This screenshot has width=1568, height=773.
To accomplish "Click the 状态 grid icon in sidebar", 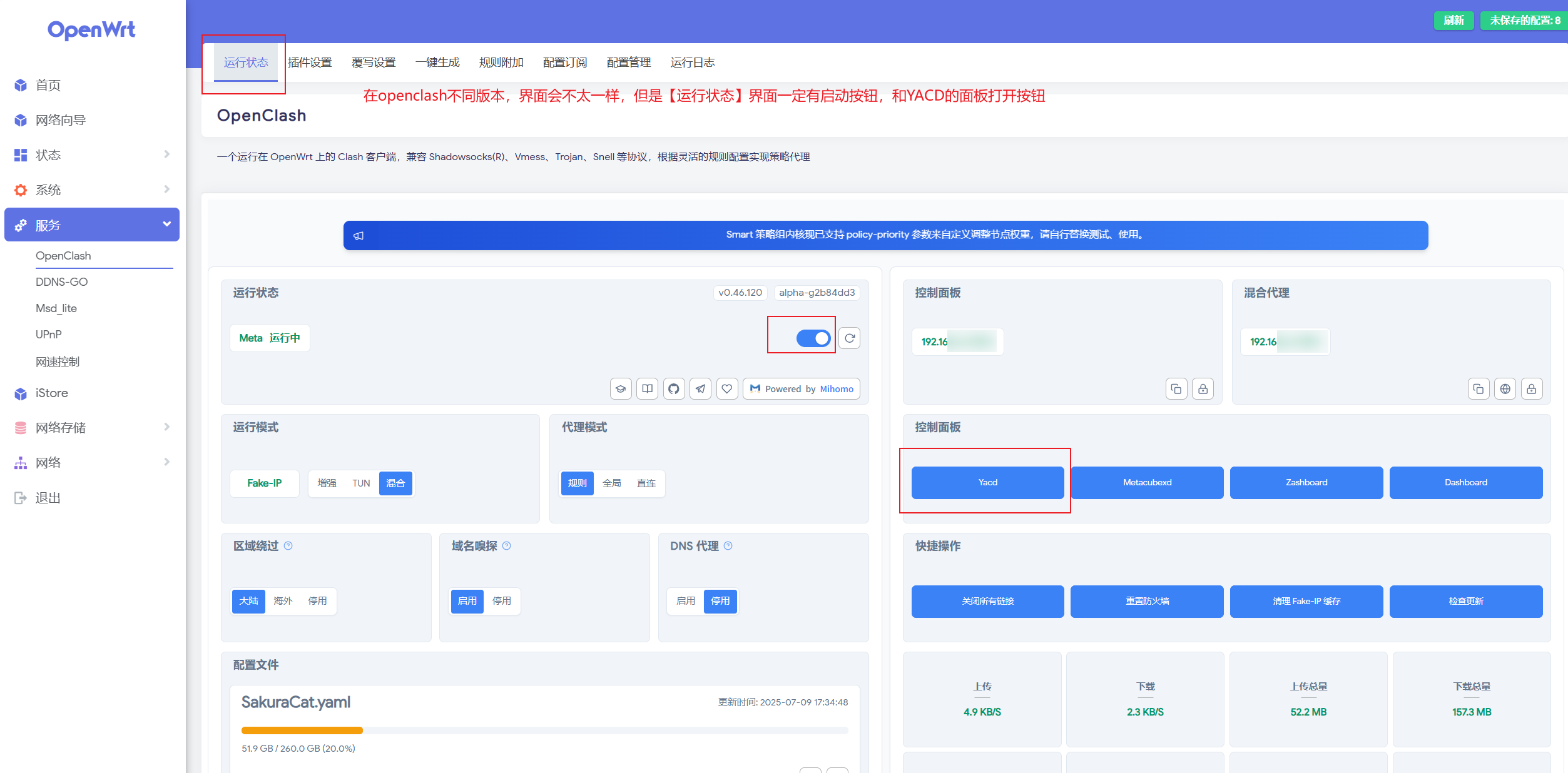I will [21, 155].
